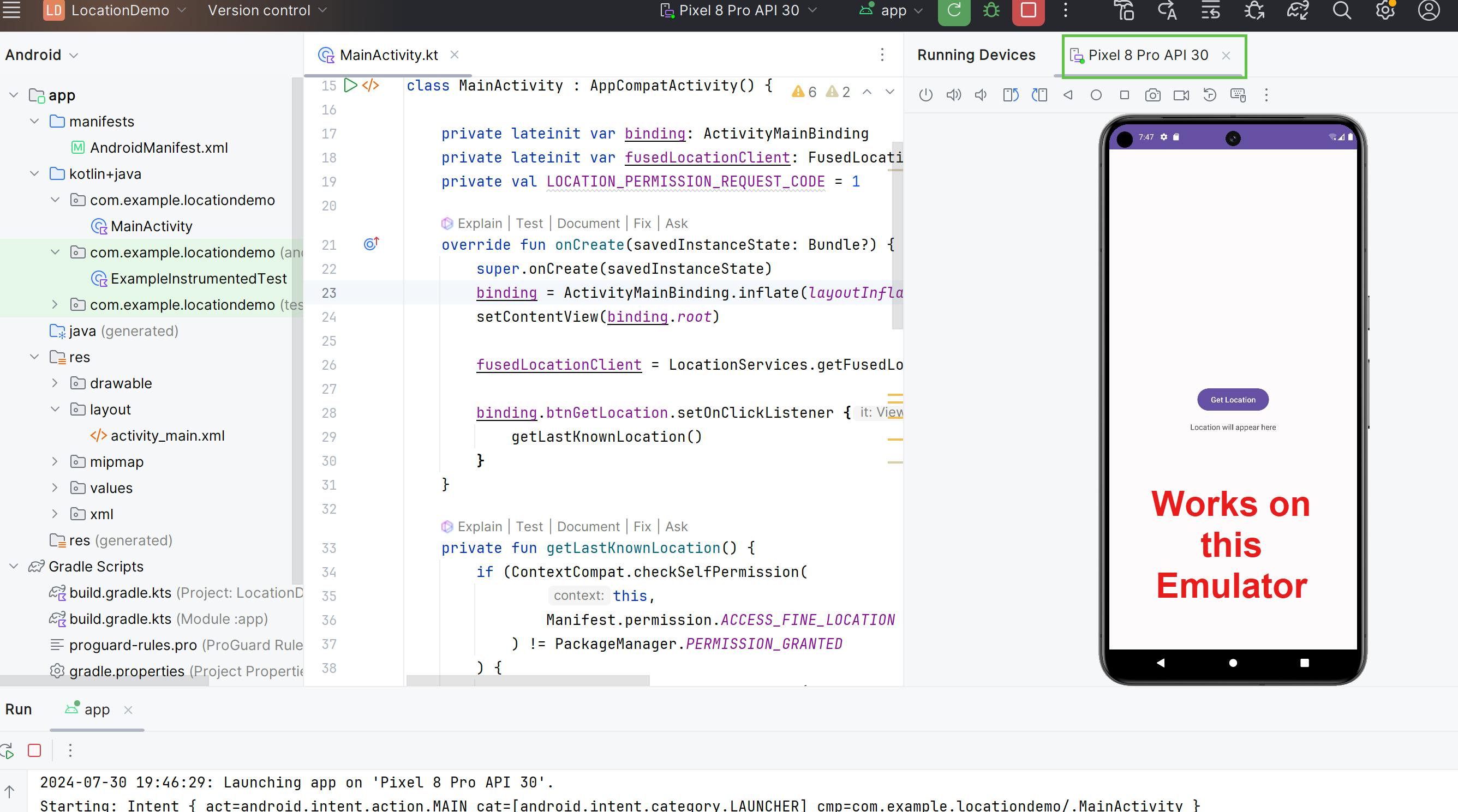Screen dimensions: 1458x812
Task: Close the app tab in Run panel
Action: [128, 710]
